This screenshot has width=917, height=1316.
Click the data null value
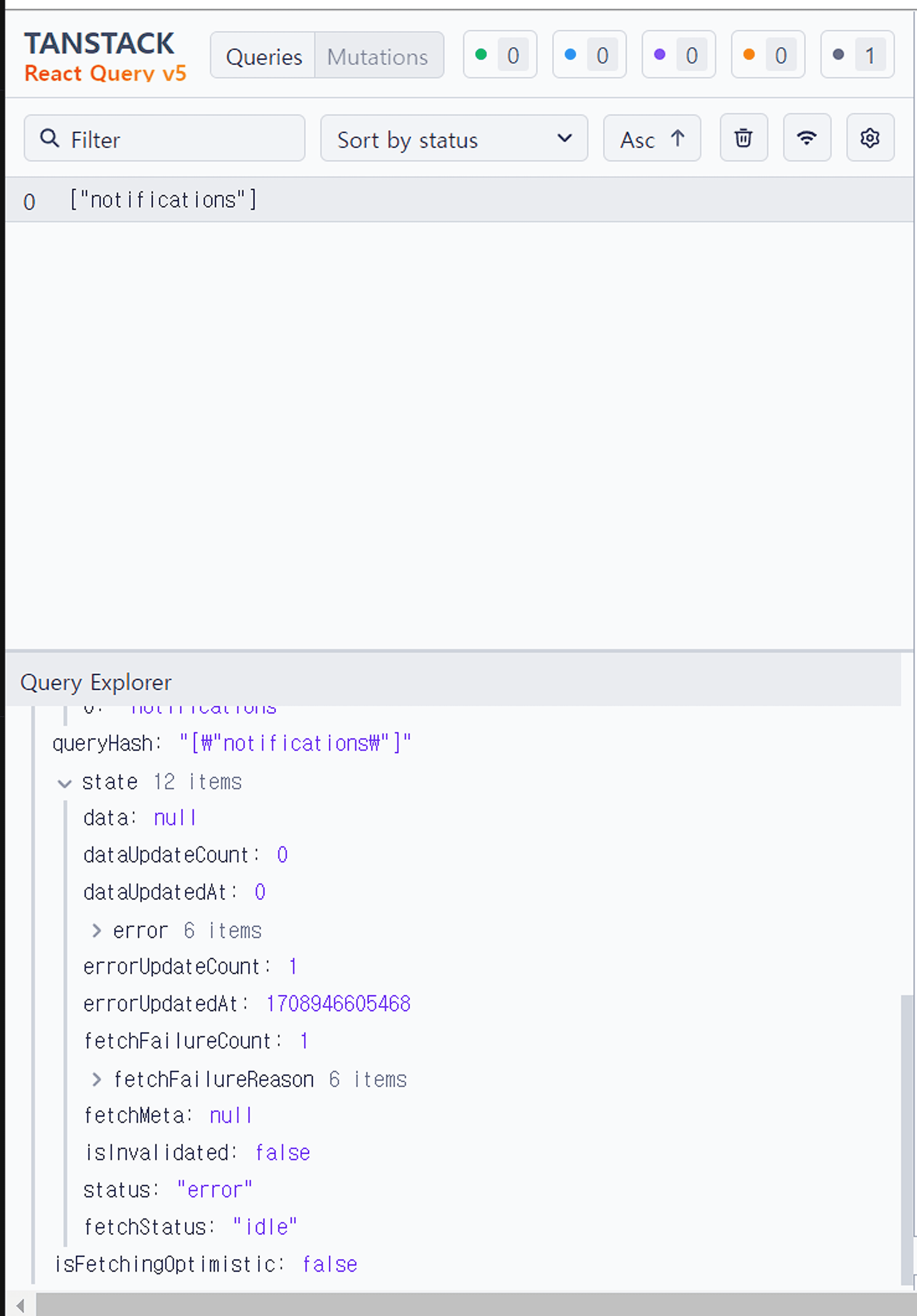[176, 818]
